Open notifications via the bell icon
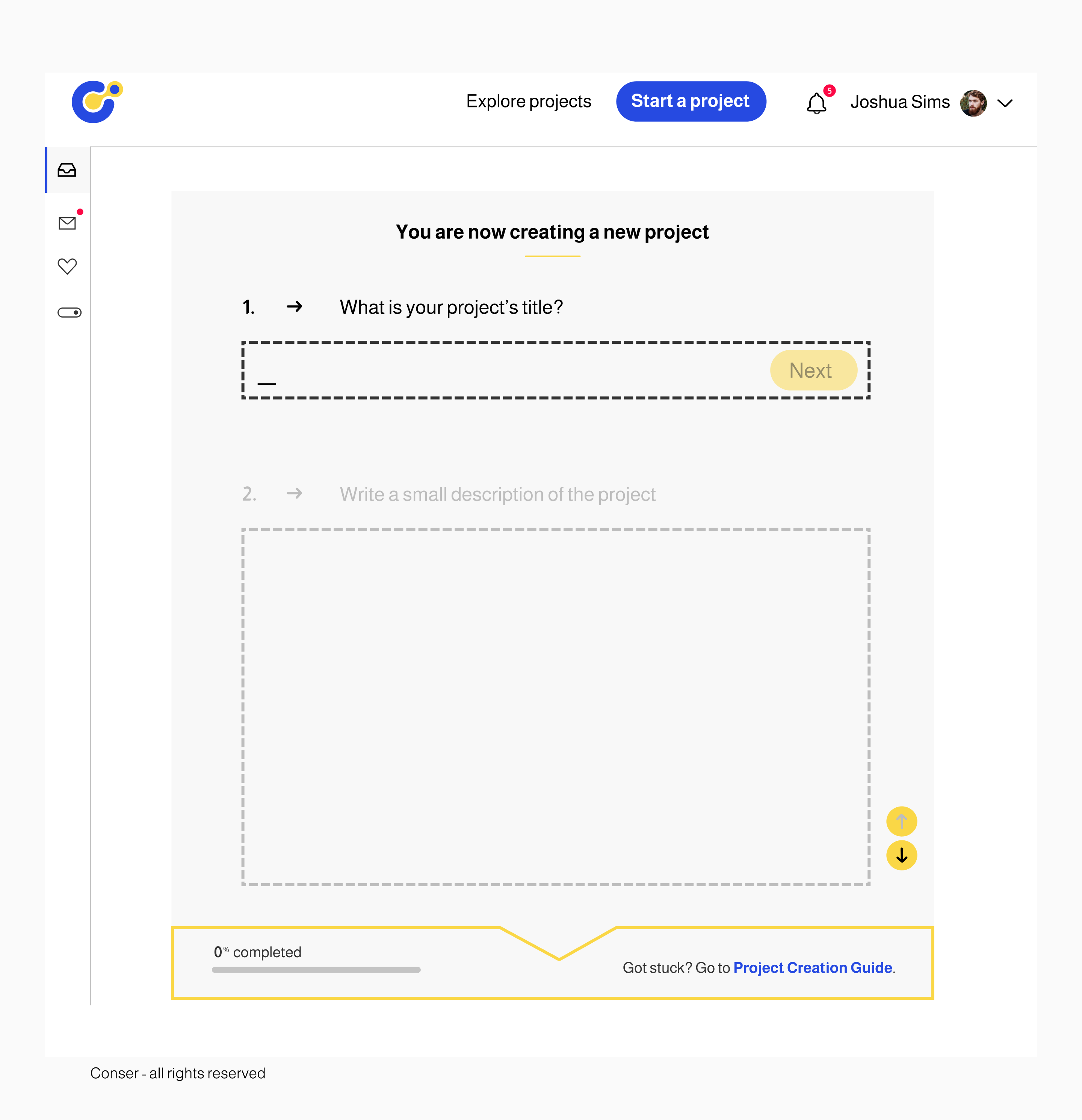This screenshot has height=1120, width=1082. [x=816, y=103]
